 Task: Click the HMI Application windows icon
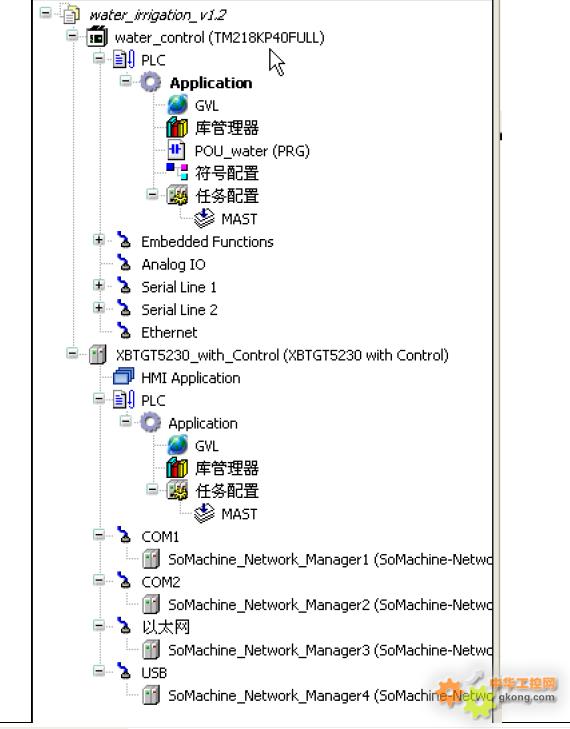[x=124, y=377]
